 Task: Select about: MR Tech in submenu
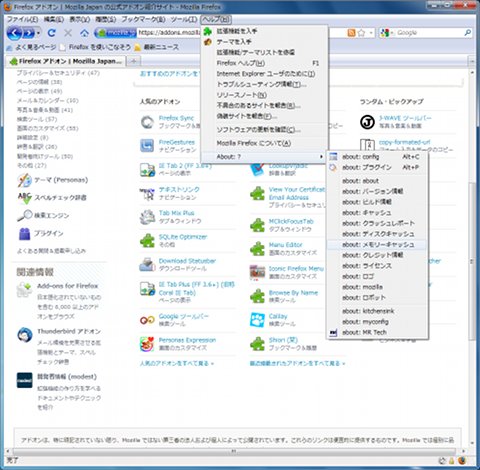tap(377, 332)
